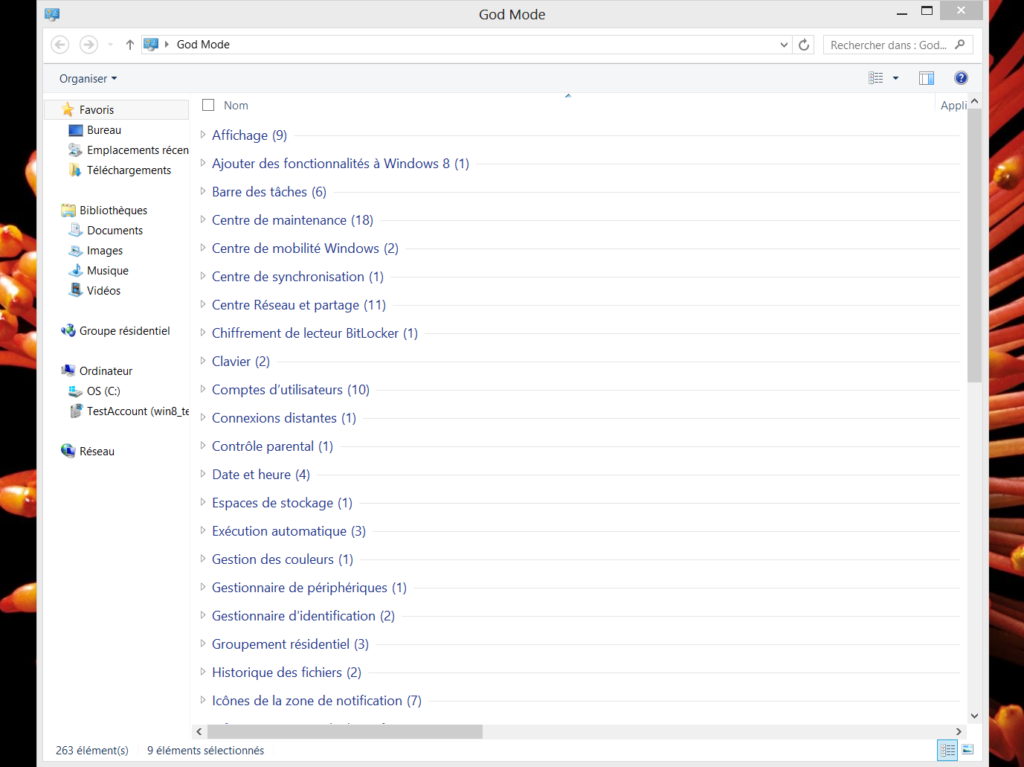
Task: Click Gestionnaire d'identification (2) heading
Action: pyautogui.click(x=303, y=616)
